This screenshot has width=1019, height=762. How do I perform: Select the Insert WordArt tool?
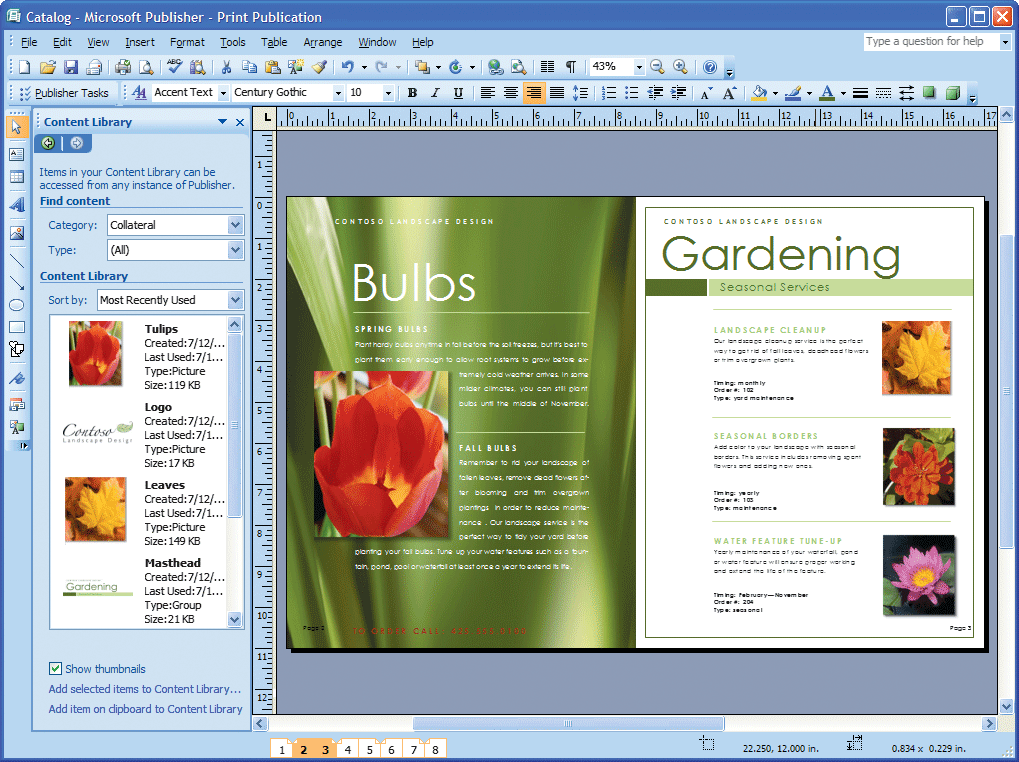point(16,205)
